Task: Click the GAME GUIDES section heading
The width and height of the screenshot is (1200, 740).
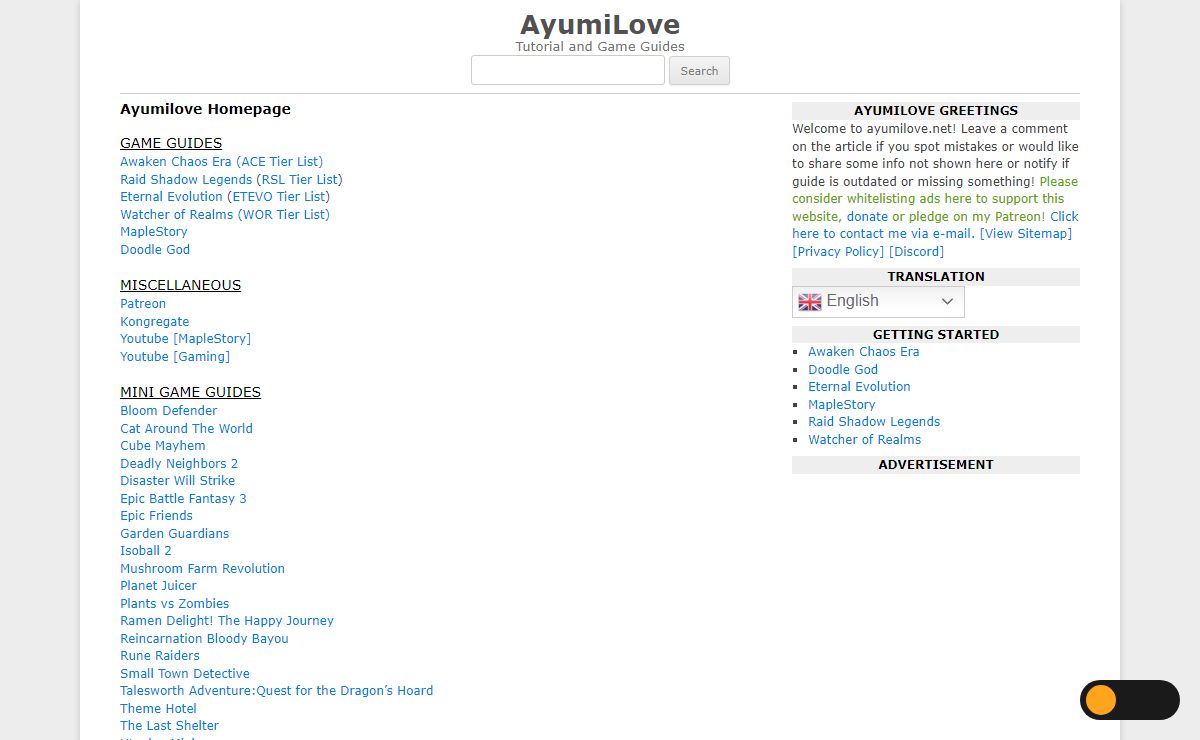Action: pyautogui.click(x=171, y=143)
